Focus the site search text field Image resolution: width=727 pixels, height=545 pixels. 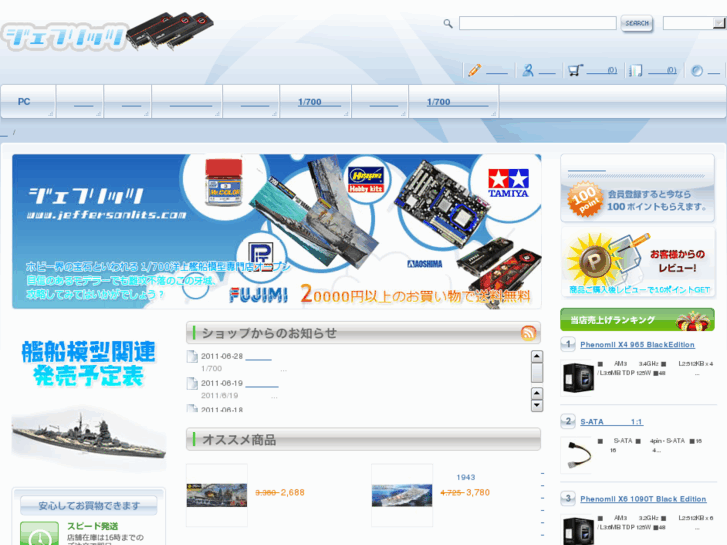pos(537,23)
